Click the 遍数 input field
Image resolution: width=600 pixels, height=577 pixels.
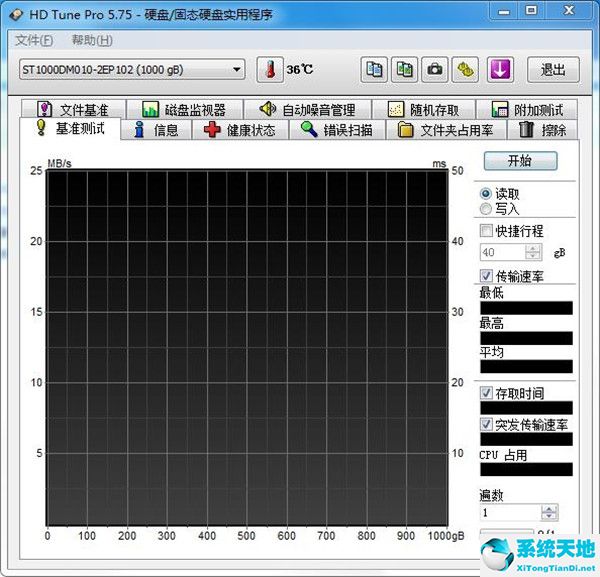coord(511,513)
